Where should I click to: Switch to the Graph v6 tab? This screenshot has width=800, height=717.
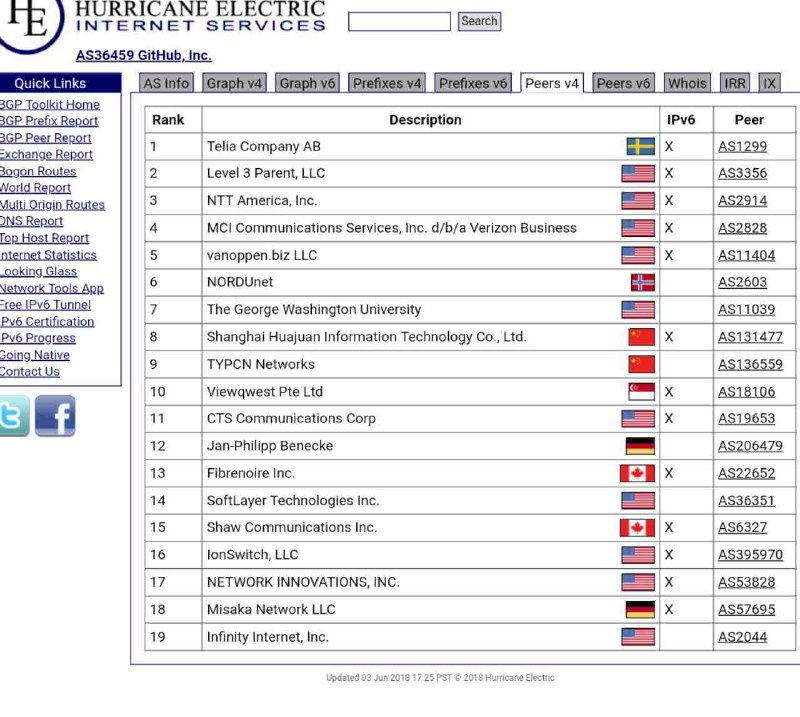point(307,83)
